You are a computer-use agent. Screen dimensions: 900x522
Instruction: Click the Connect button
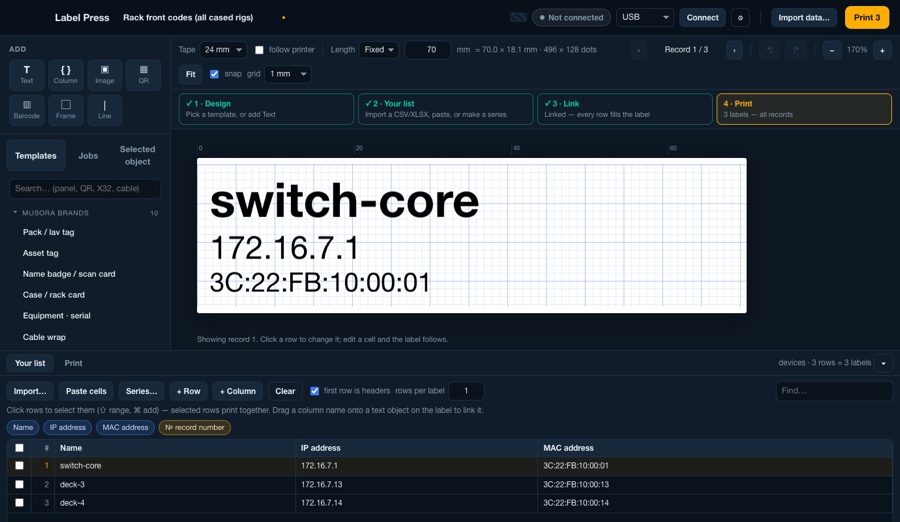click(x=703, y=18)
